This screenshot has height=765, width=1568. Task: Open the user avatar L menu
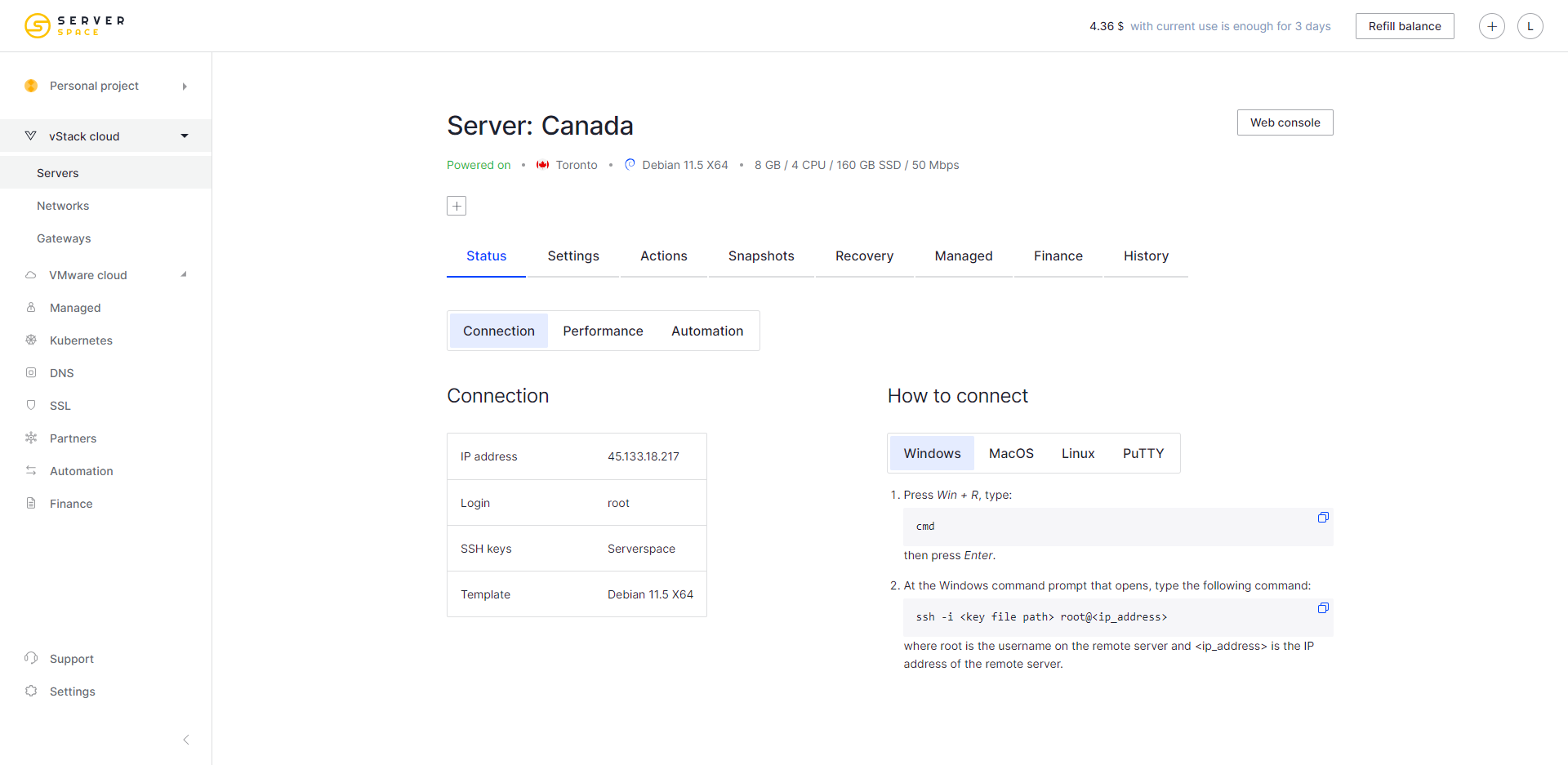(1530, 26)
